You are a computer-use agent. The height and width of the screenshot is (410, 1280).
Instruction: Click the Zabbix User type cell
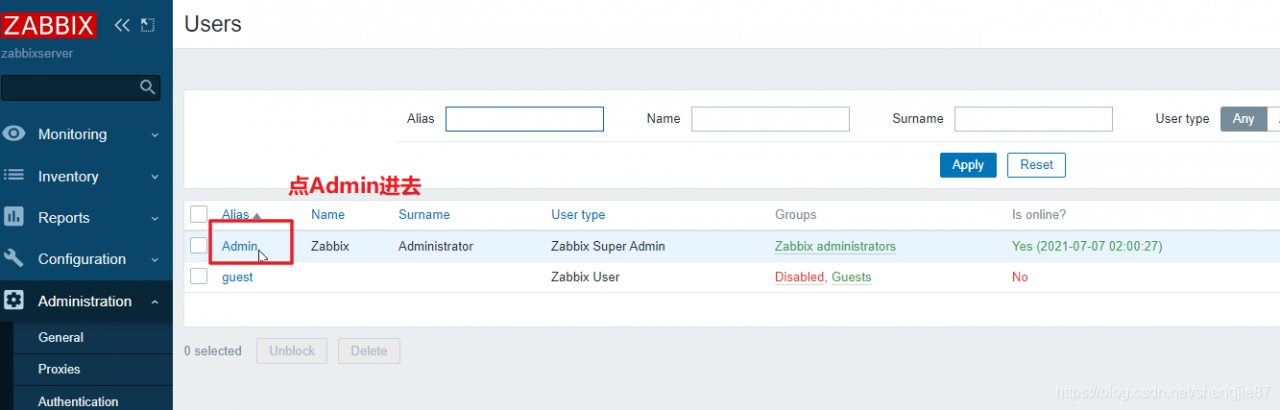click(x=585, y=277)
